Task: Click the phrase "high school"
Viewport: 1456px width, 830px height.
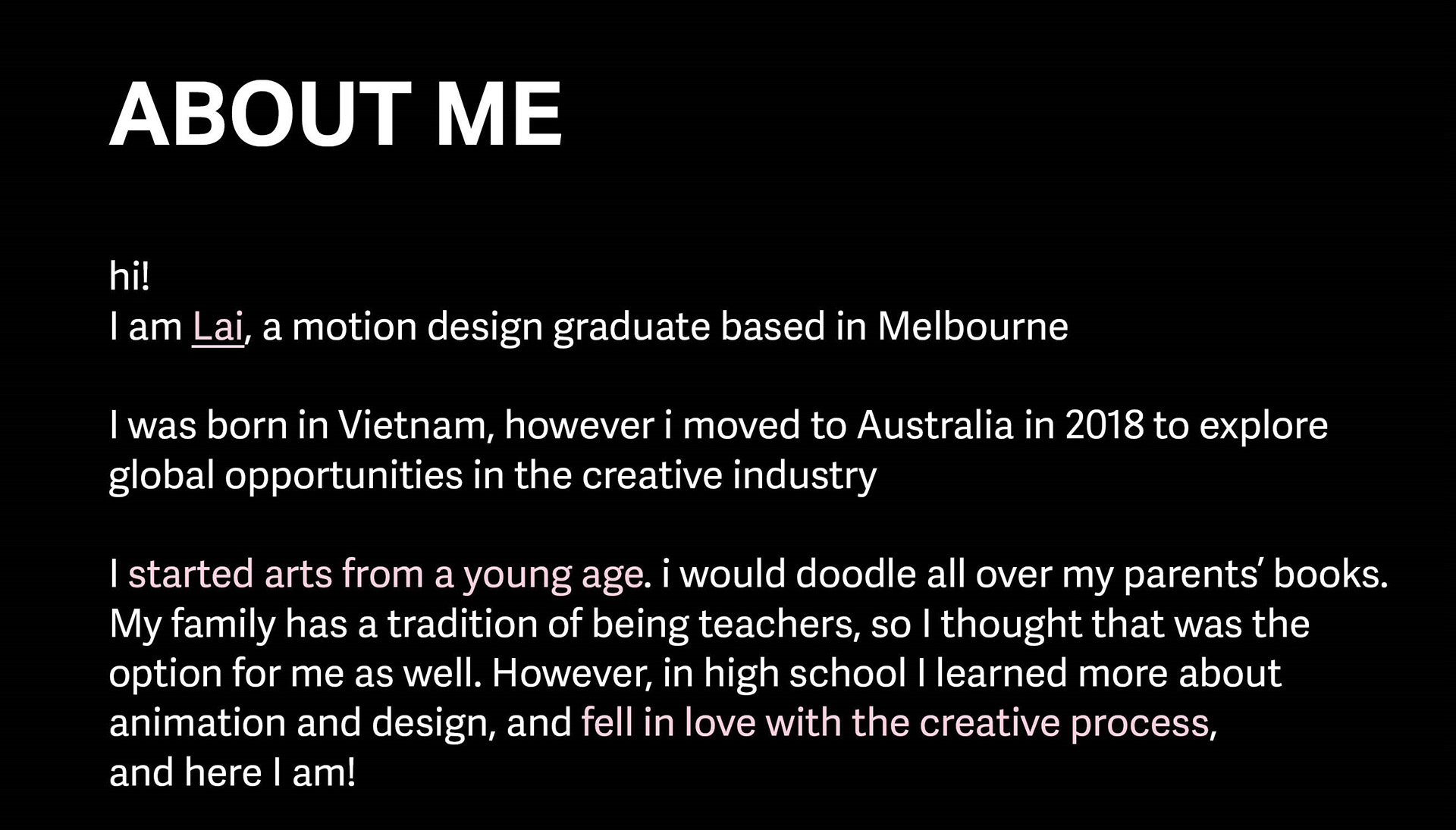Action: tap(805, 674)
